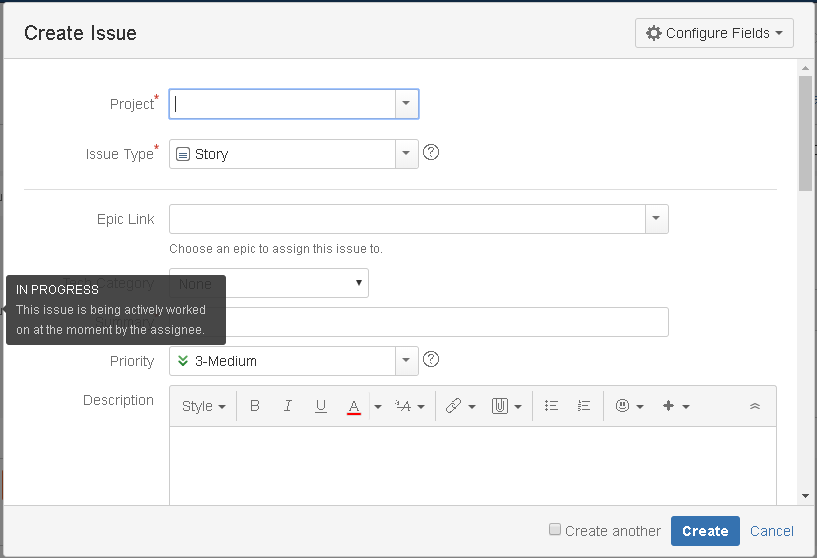Expand the Priority dropdown arrow

(407, 361)
